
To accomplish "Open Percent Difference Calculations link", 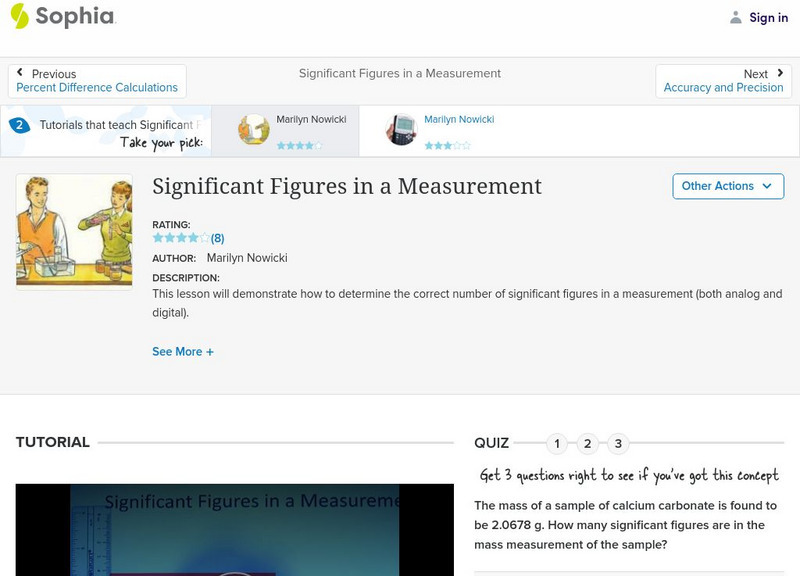I will (x=97, y=87).
